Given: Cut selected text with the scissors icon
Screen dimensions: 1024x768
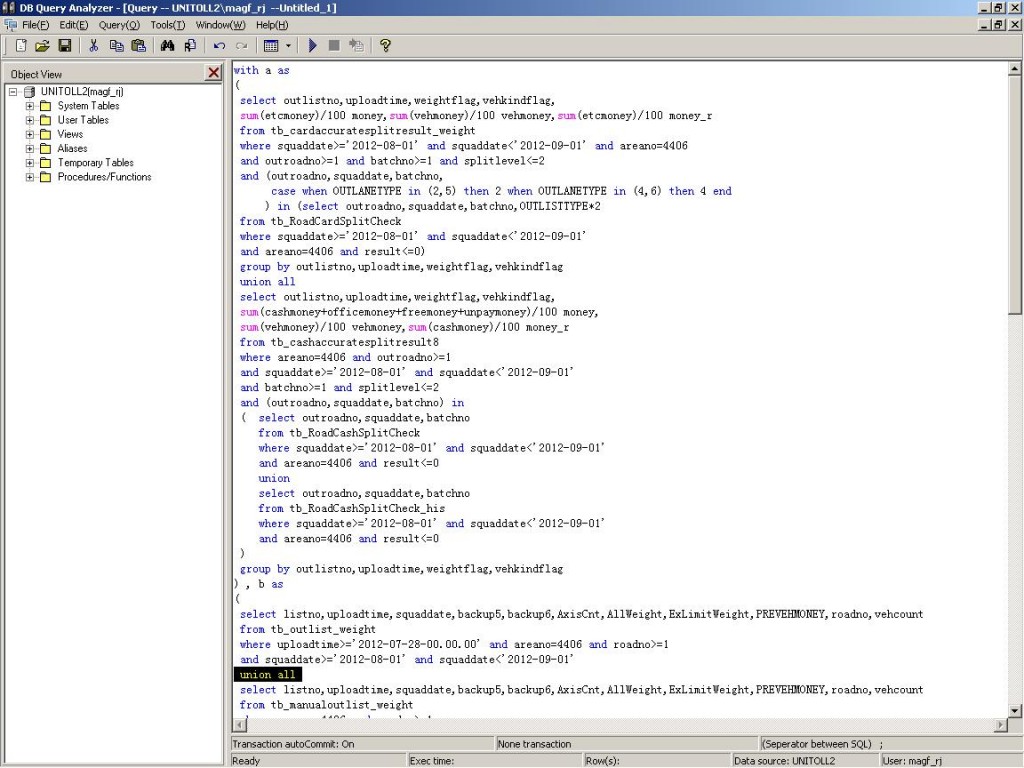Looking at the screenshot, I should (93, 45).
